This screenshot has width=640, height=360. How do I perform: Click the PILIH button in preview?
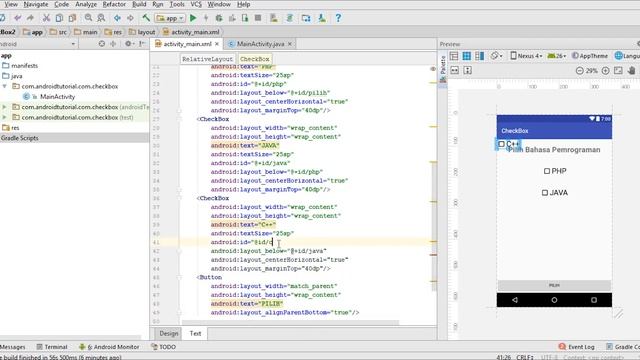tap(554, 285)
